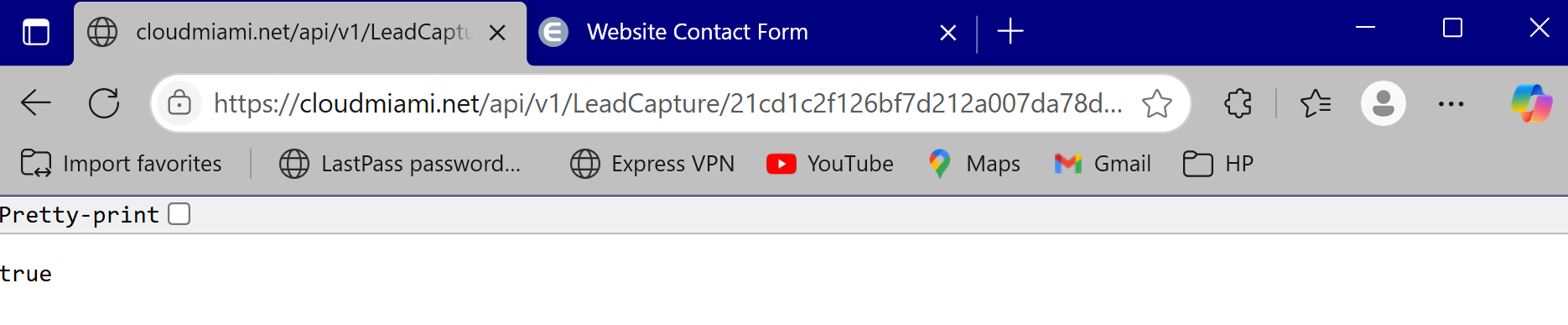Open the user profile icon
This screenshot has height=325, width=1568.
click(1384, 103)
